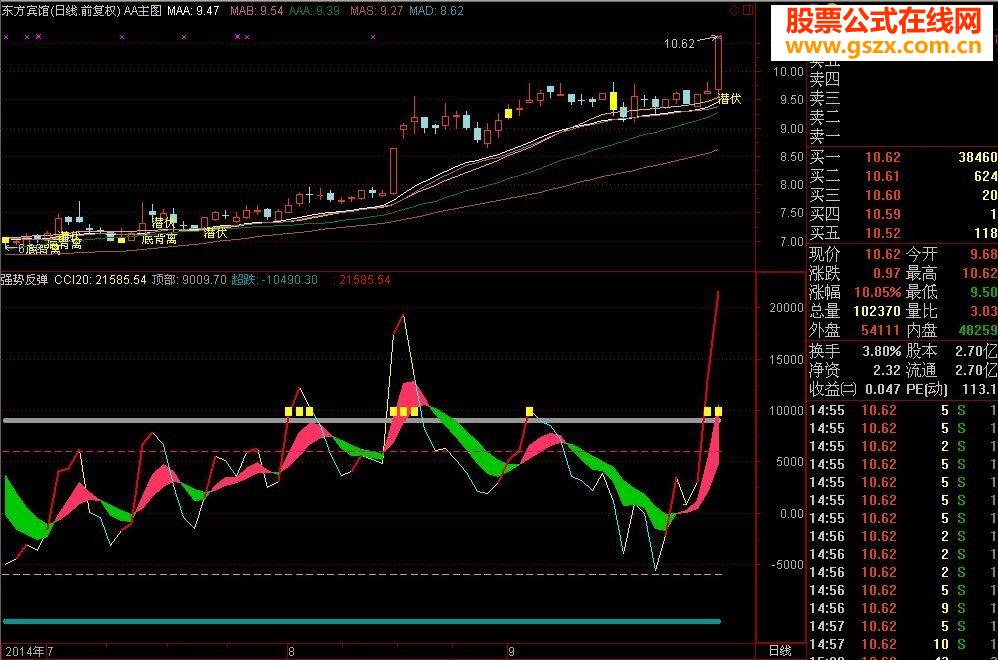Click the 14:57 trade row with volume 10
Screen dimensions: 998x660
click(903, 645)
